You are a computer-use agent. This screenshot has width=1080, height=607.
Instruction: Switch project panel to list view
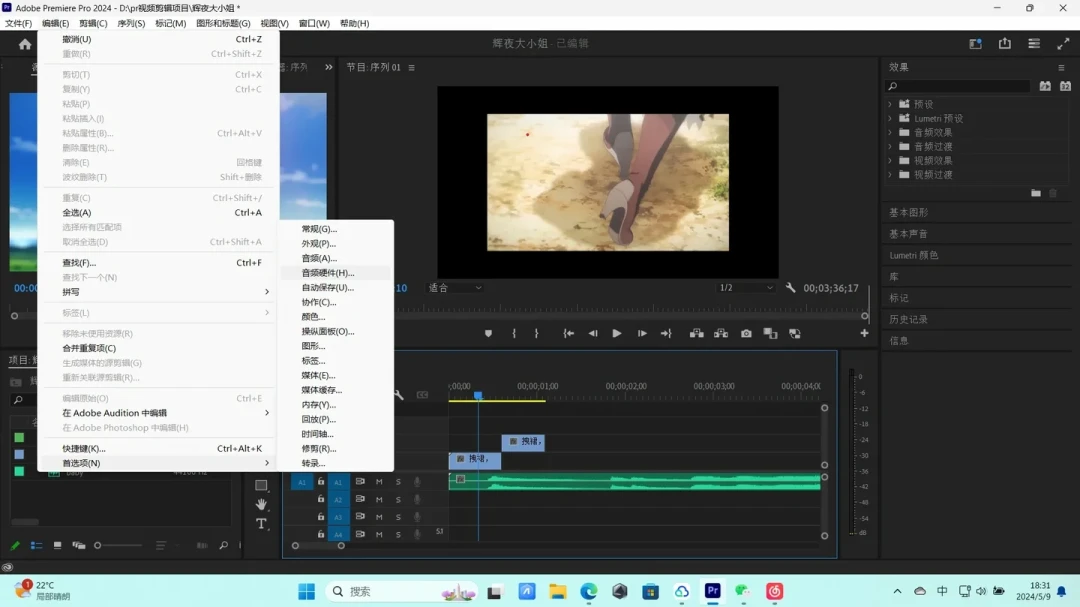click(37, 546)
